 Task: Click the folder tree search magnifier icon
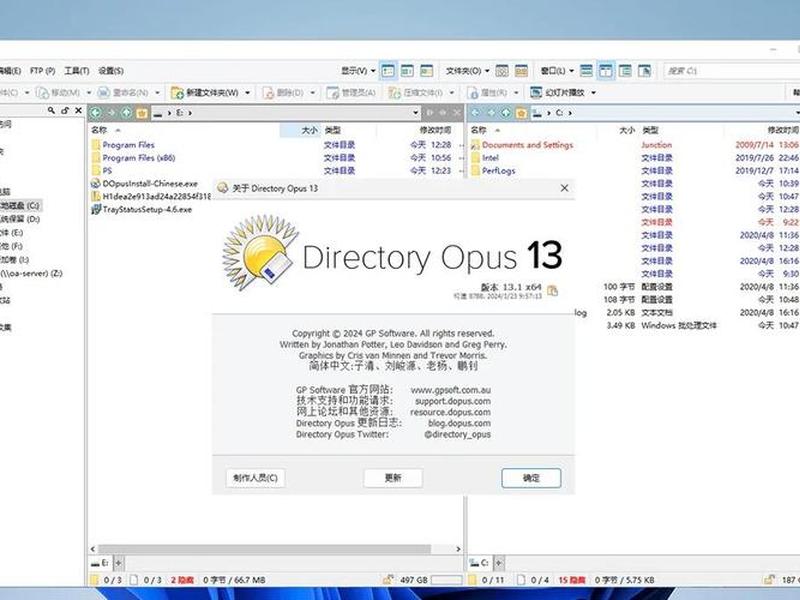click(x=51, y=110)
